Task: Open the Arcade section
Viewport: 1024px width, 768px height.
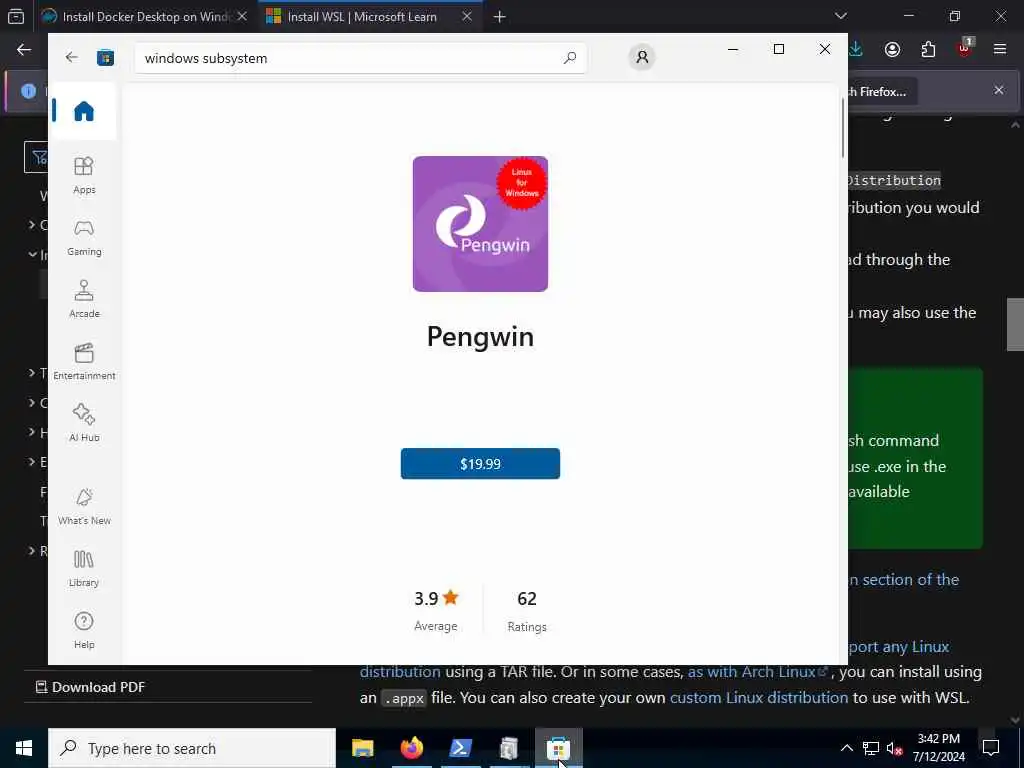Action: pyautogui.click(x=84, y=299)
